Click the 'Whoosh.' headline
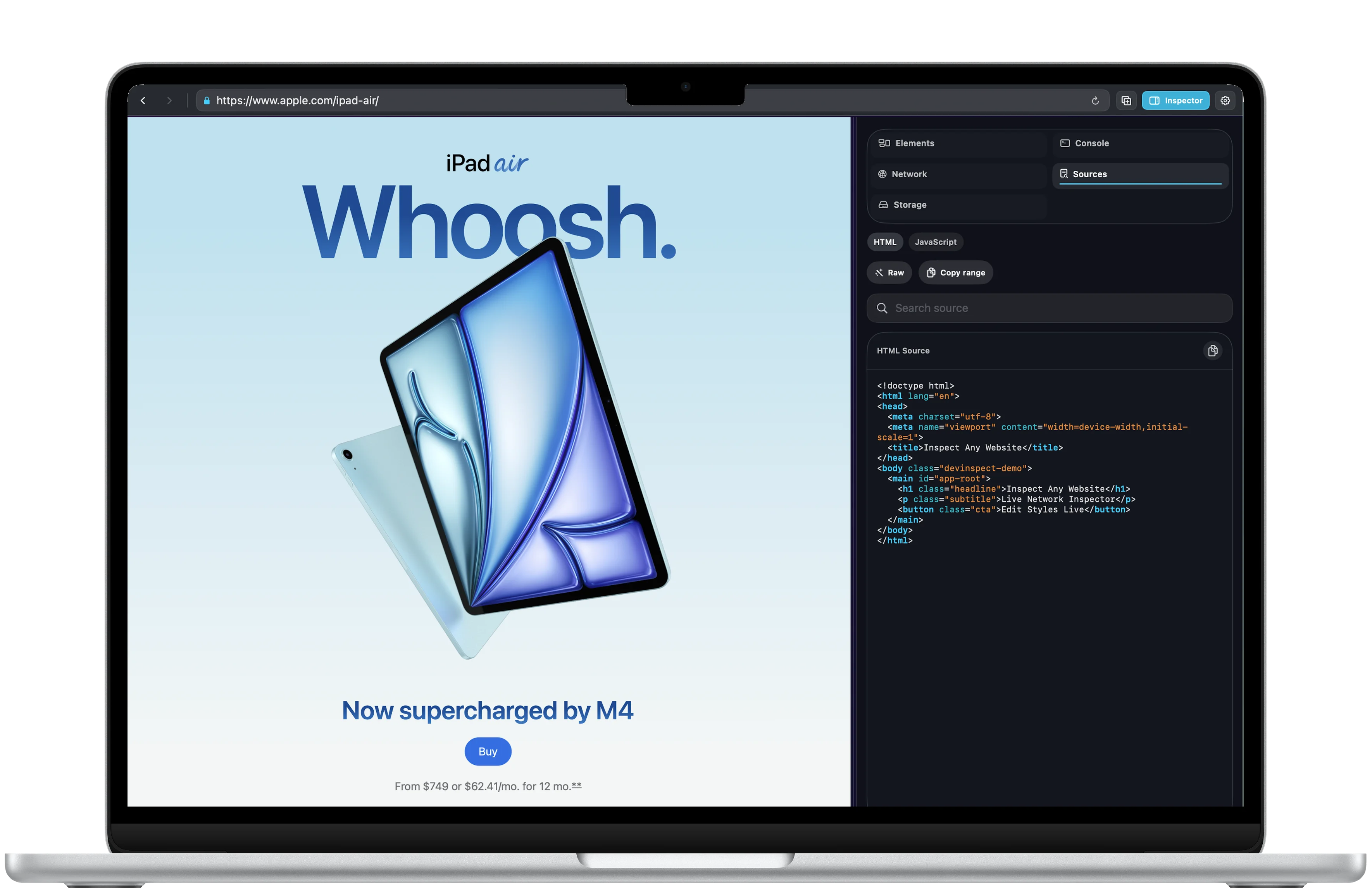This screenshot has height=891, width=1372. click(x=489, y=222)
